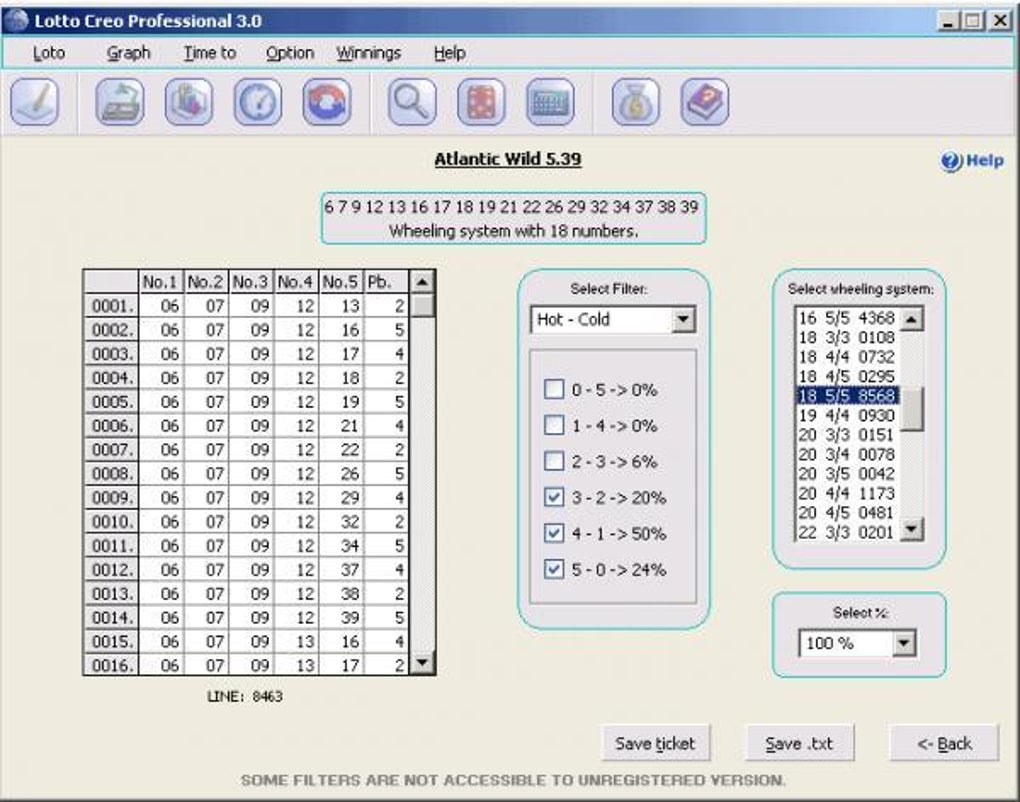Close the Lotto Creo Professional window
Image resolution: width=1020 pixels, height=802 pixels.
[1000, 21]
